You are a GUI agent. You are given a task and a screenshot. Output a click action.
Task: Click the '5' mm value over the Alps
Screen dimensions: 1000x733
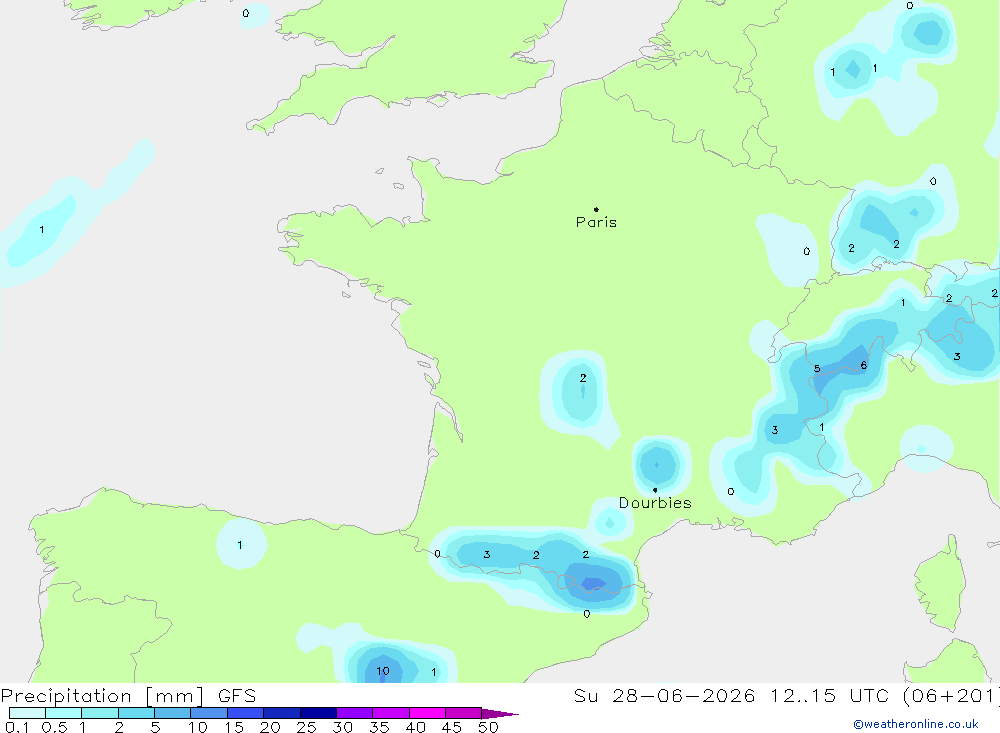(x=817, y=368)
